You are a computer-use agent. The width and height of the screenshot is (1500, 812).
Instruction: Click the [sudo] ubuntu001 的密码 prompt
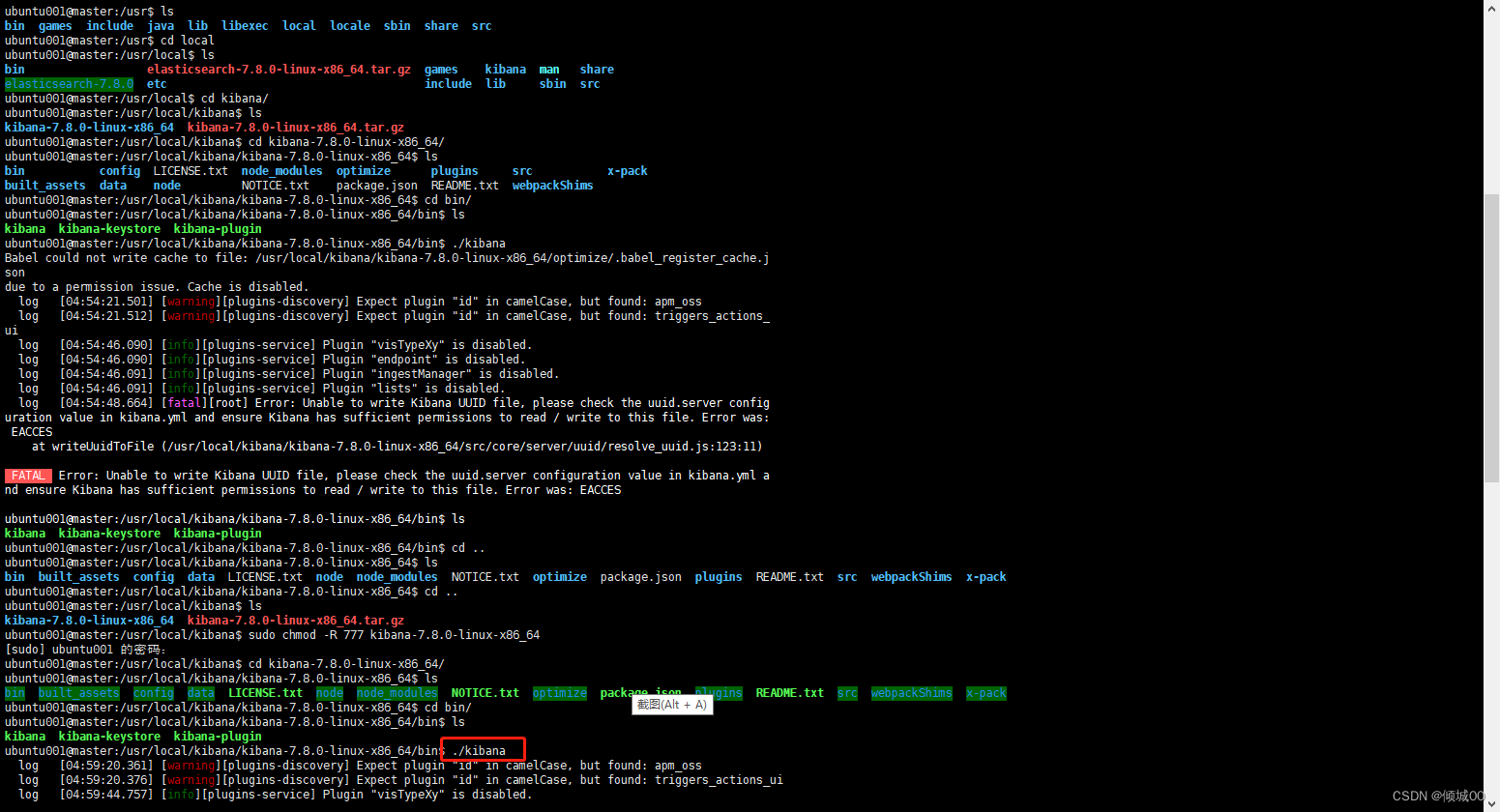[85, 650]
